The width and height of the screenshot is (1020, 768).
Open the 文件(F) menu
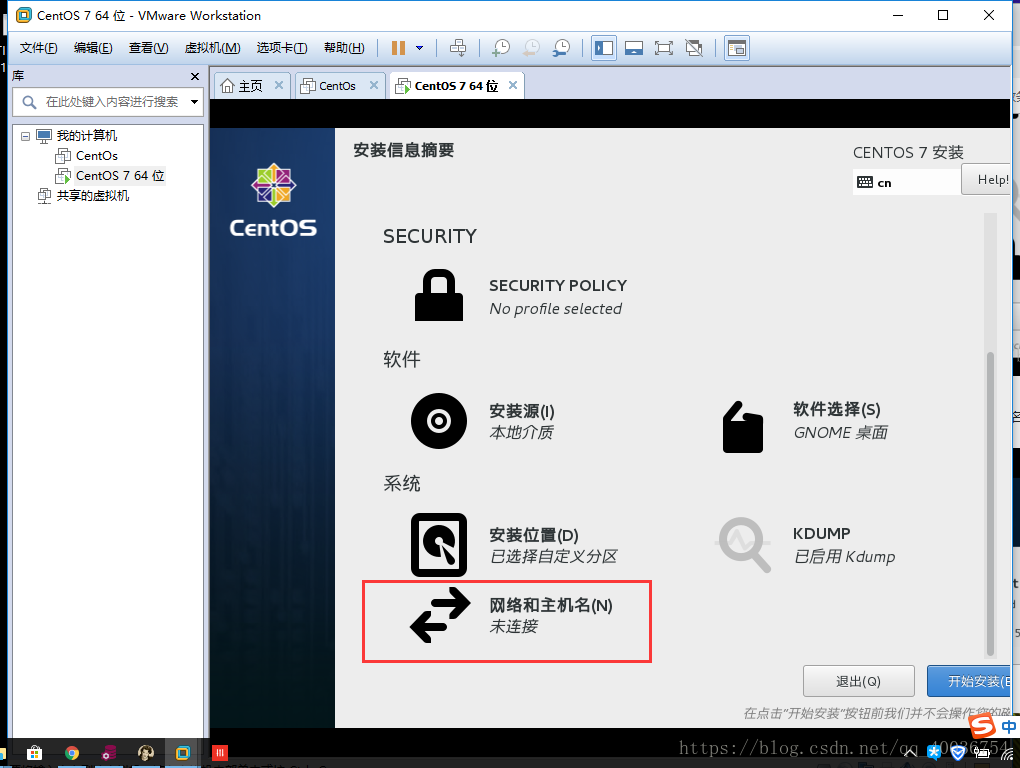(38, 48)
